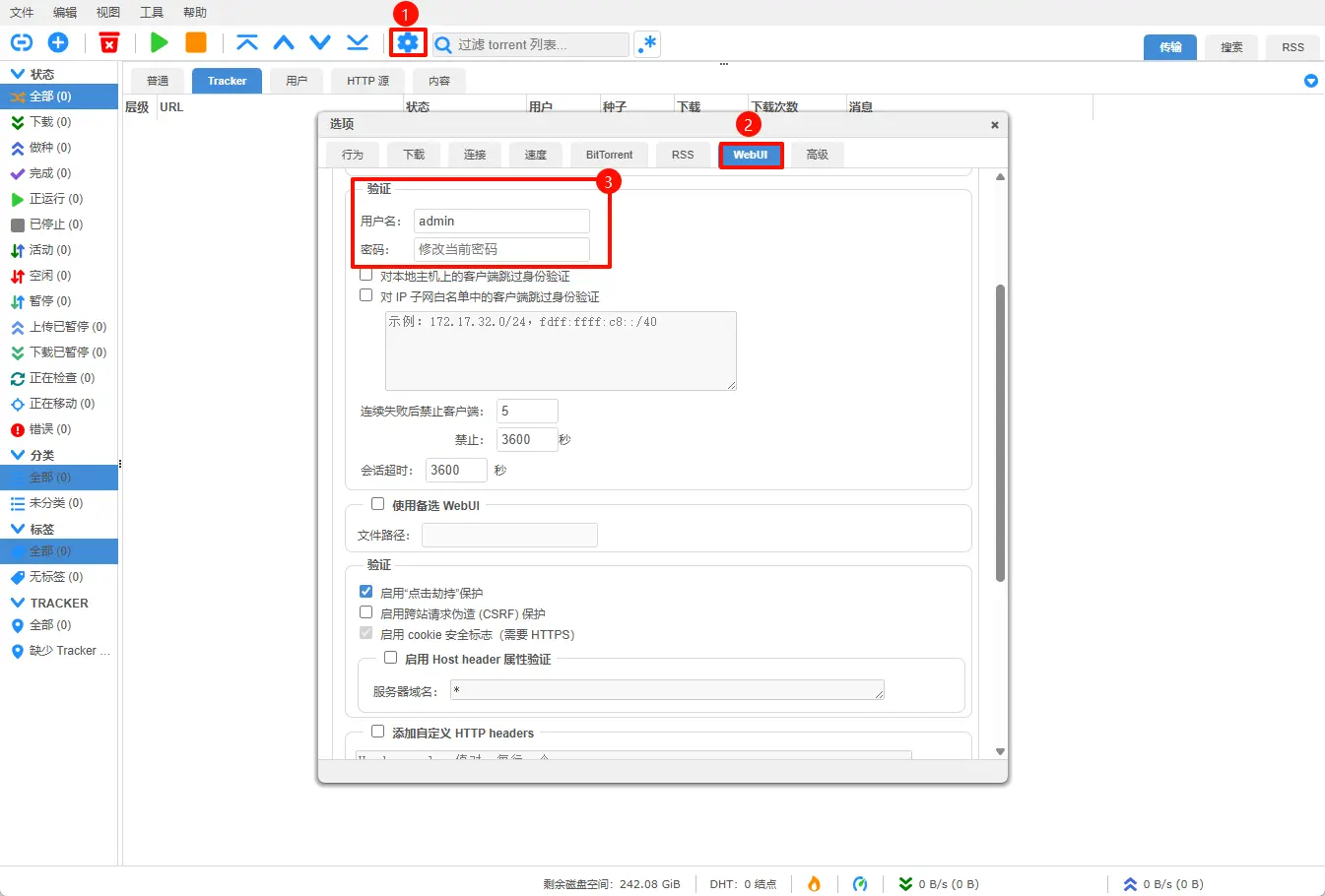Image resolution: width=1325 pixels, height=896 pixels.
Task: Click the add torrent link icon
Action: (x=22, y=42)
